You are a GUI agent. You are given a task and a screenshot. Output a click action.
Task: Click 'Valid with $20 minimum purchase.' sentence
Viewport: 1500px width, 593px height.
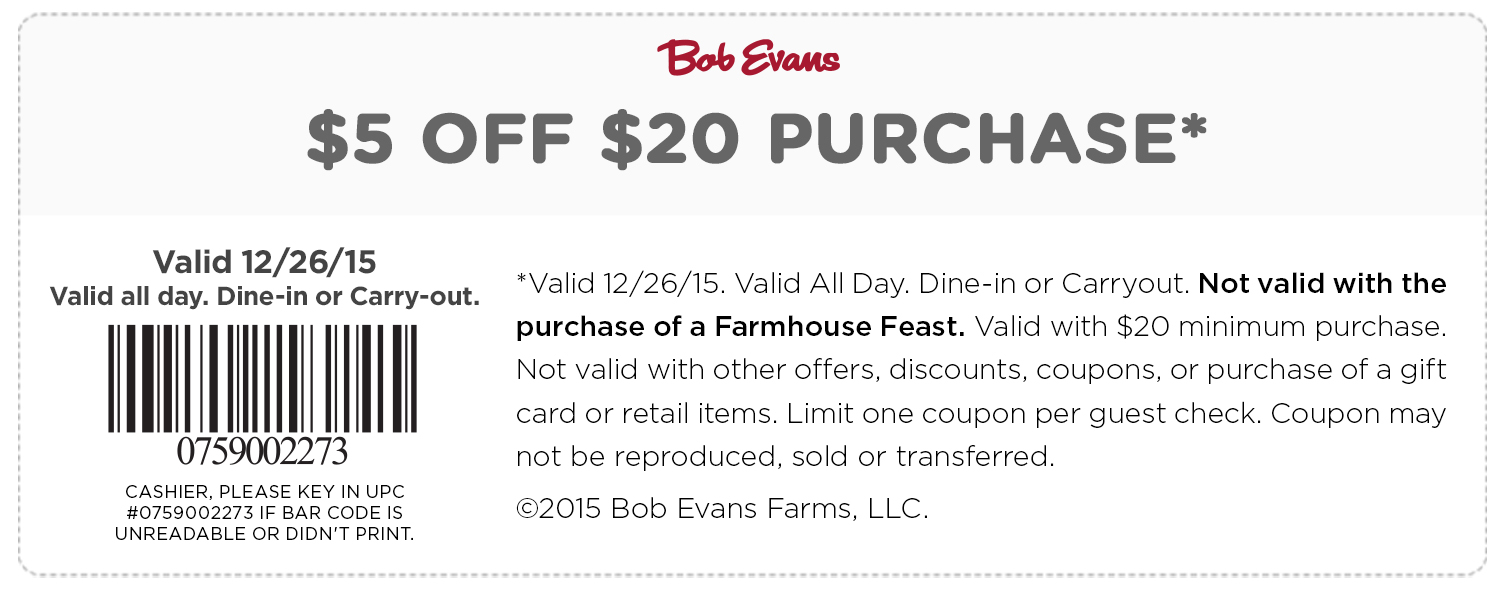(1211, 327)
